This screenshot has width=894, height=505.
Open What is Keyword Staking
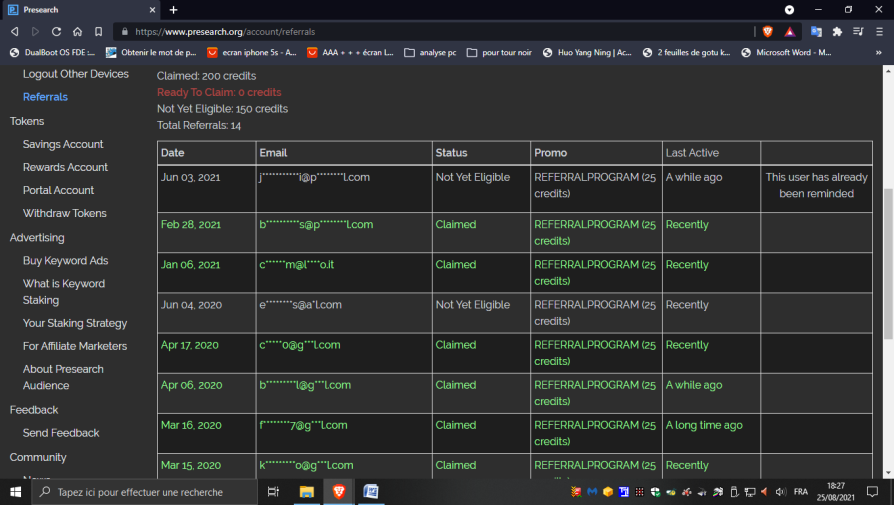click(64, 291)
